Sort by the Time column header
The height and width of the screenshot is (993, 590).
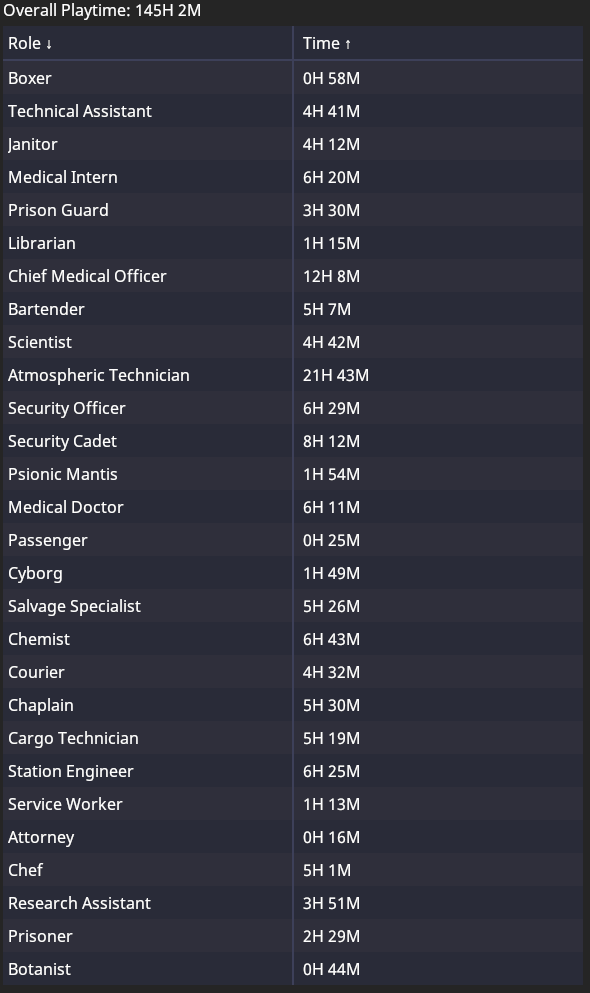tap(438, 43)
